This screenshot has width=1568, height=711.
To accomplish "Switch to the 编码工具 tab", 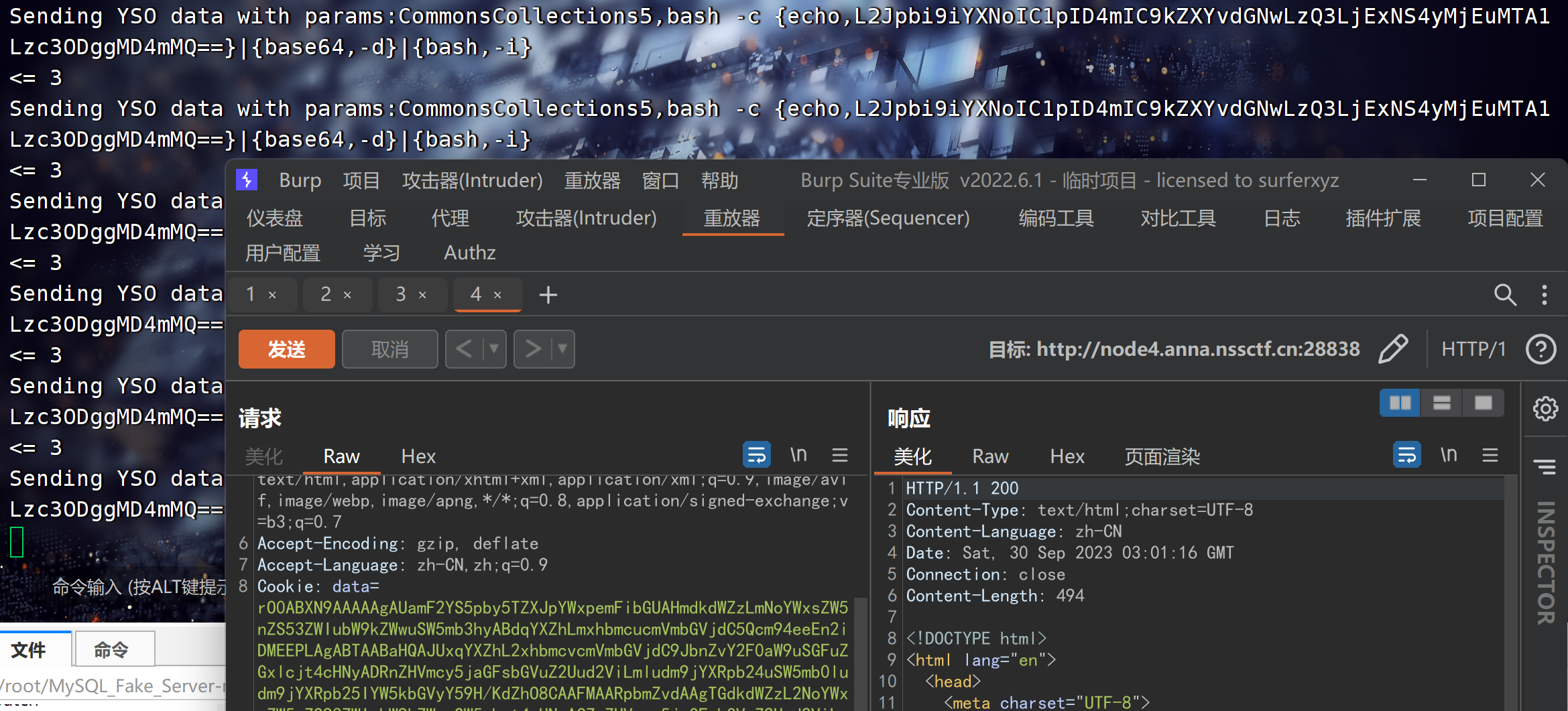I will click(x=1057, y=218).
